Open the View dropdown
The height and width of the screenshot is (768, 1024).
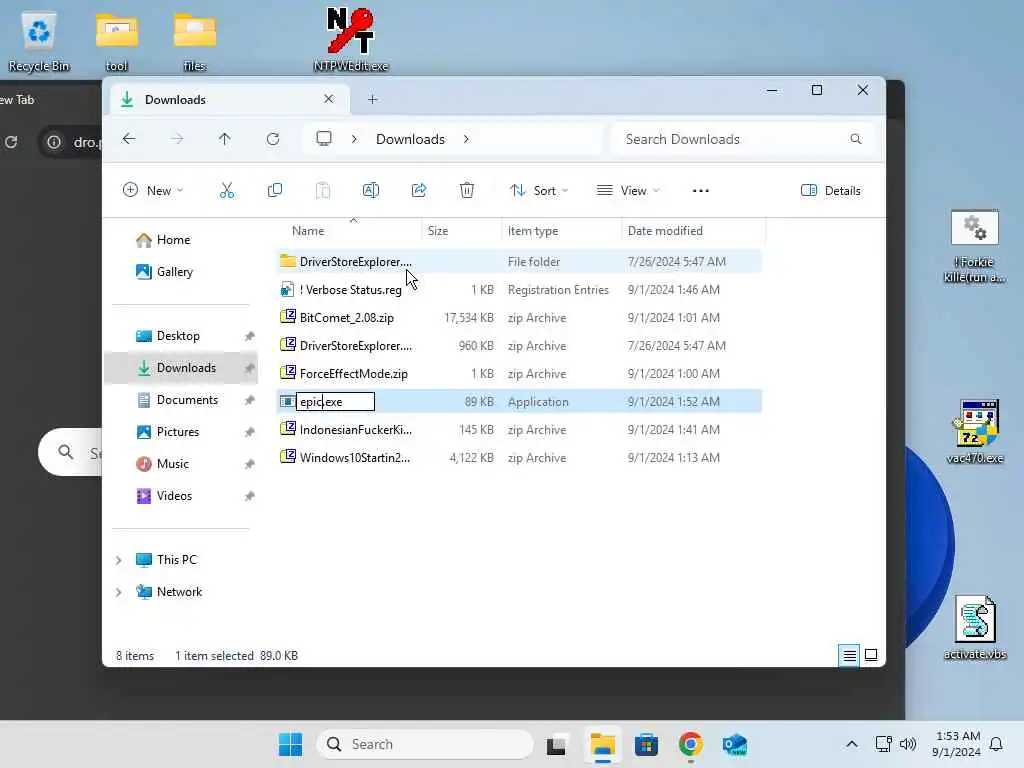[x=628, y=191]
